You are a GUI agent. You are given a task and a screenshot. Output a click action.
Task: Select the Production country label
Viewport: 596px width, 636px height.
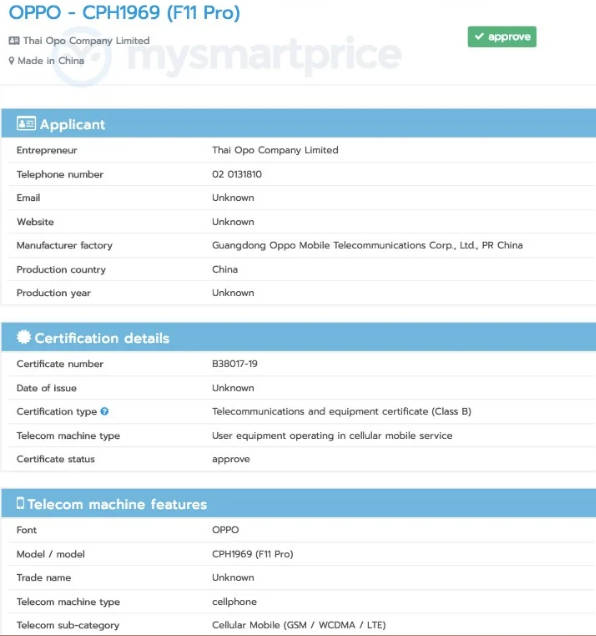(61, 270)
